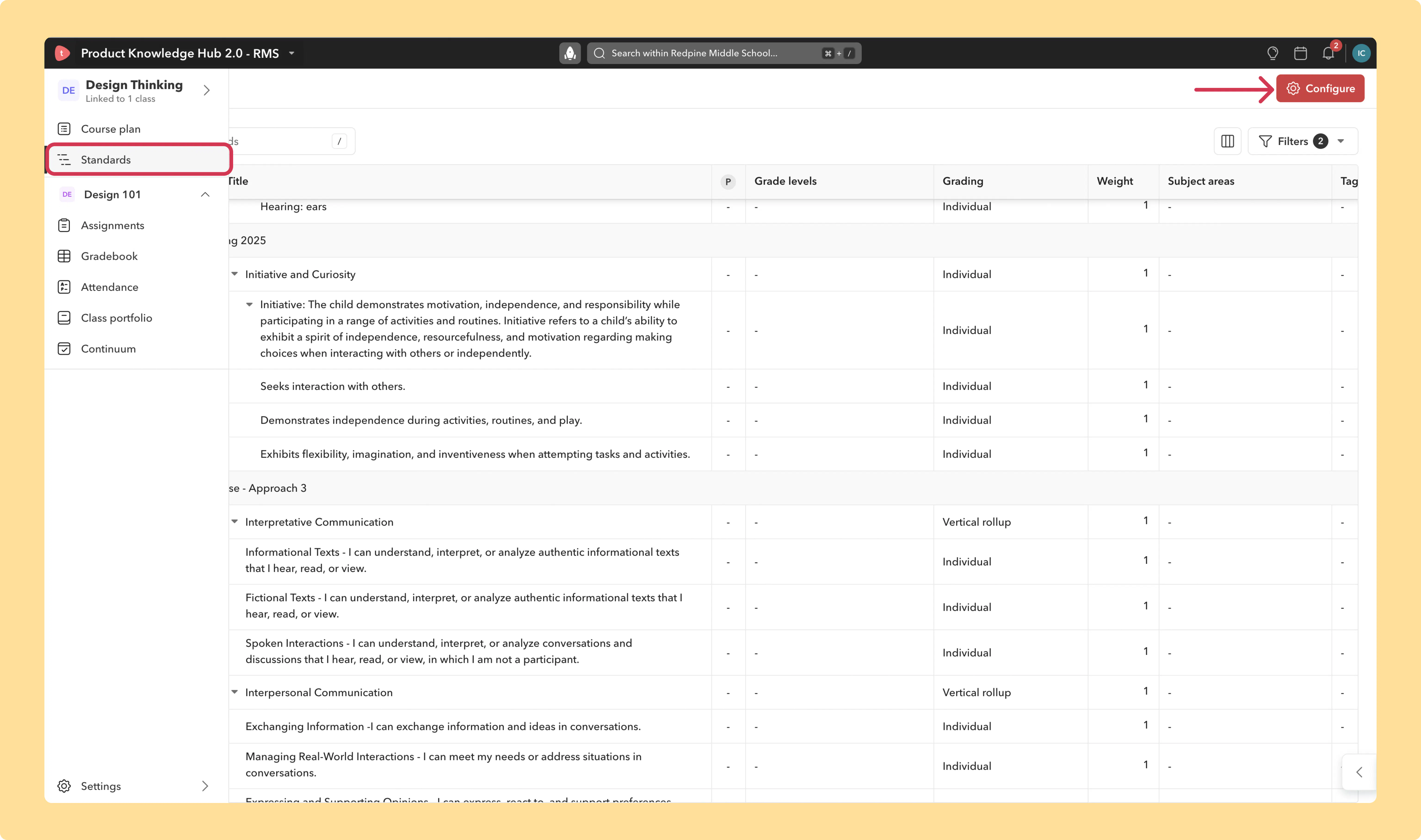Click the Toddle app logo icon
1421x840 pixels.
[x=62, y=53]
